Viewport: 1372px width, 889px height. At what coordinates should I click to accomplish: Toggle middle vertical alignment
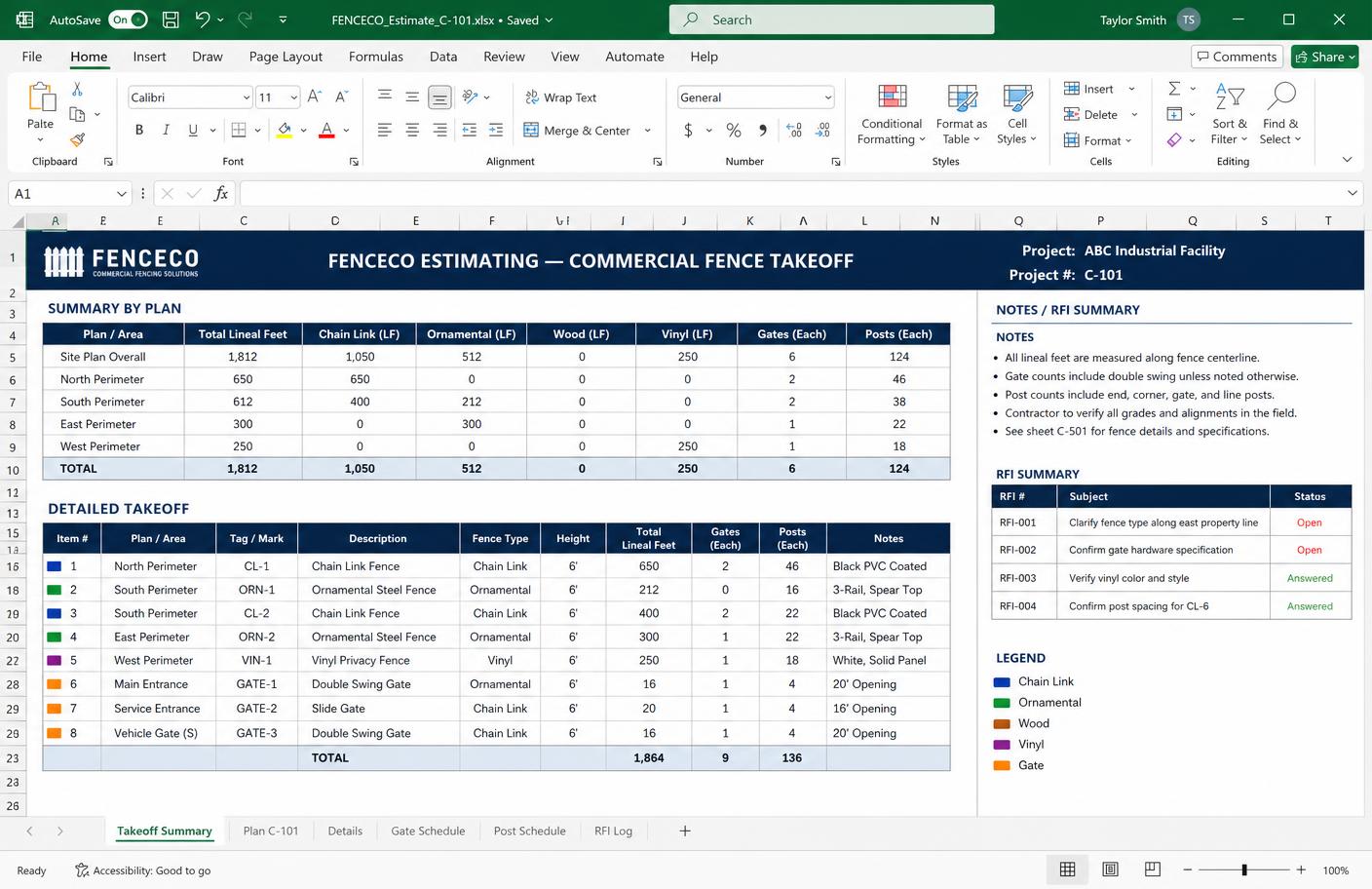point(412,97)
